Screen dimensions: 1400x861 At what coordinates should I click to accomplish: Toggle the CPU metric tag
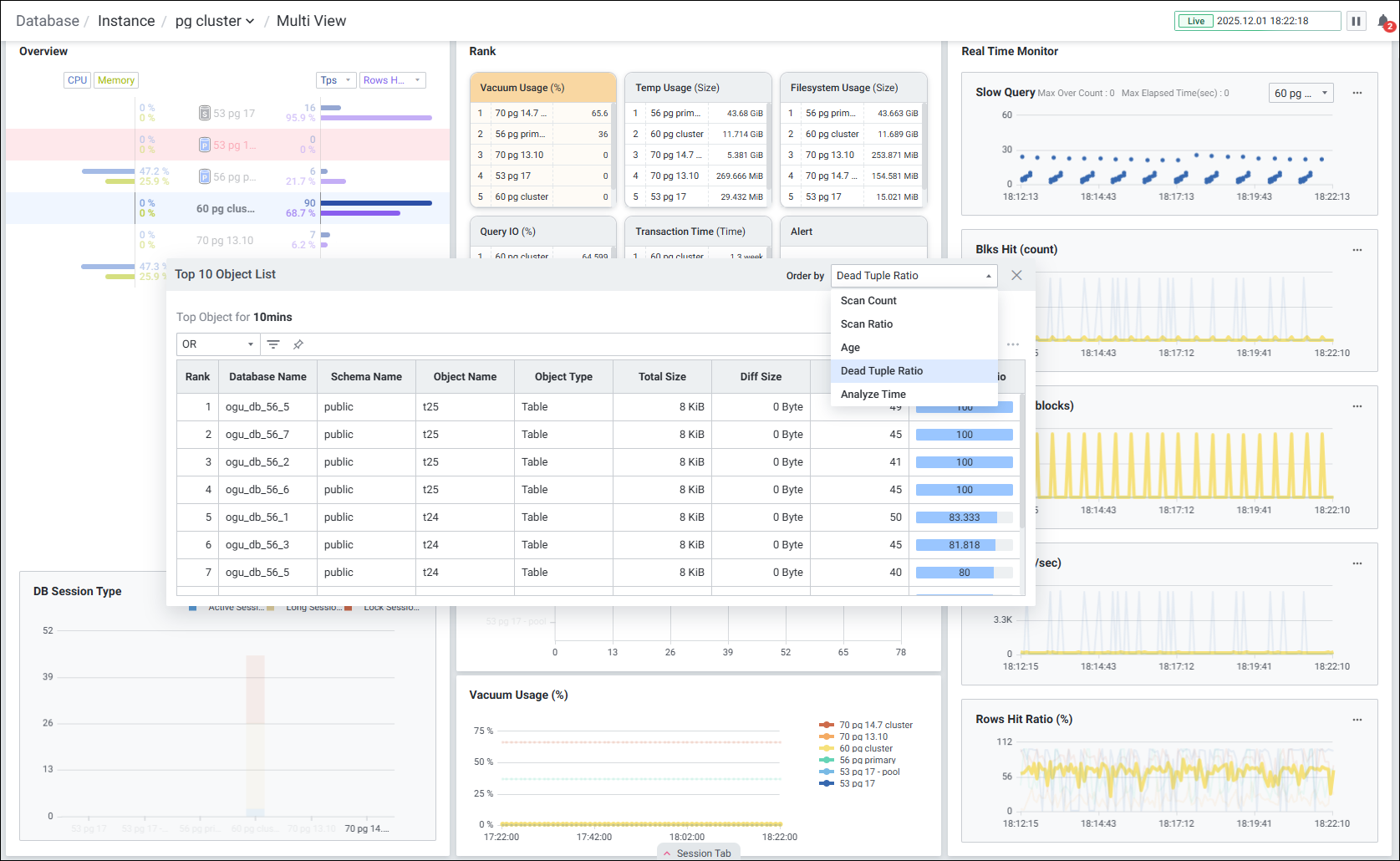coord(78,80)
